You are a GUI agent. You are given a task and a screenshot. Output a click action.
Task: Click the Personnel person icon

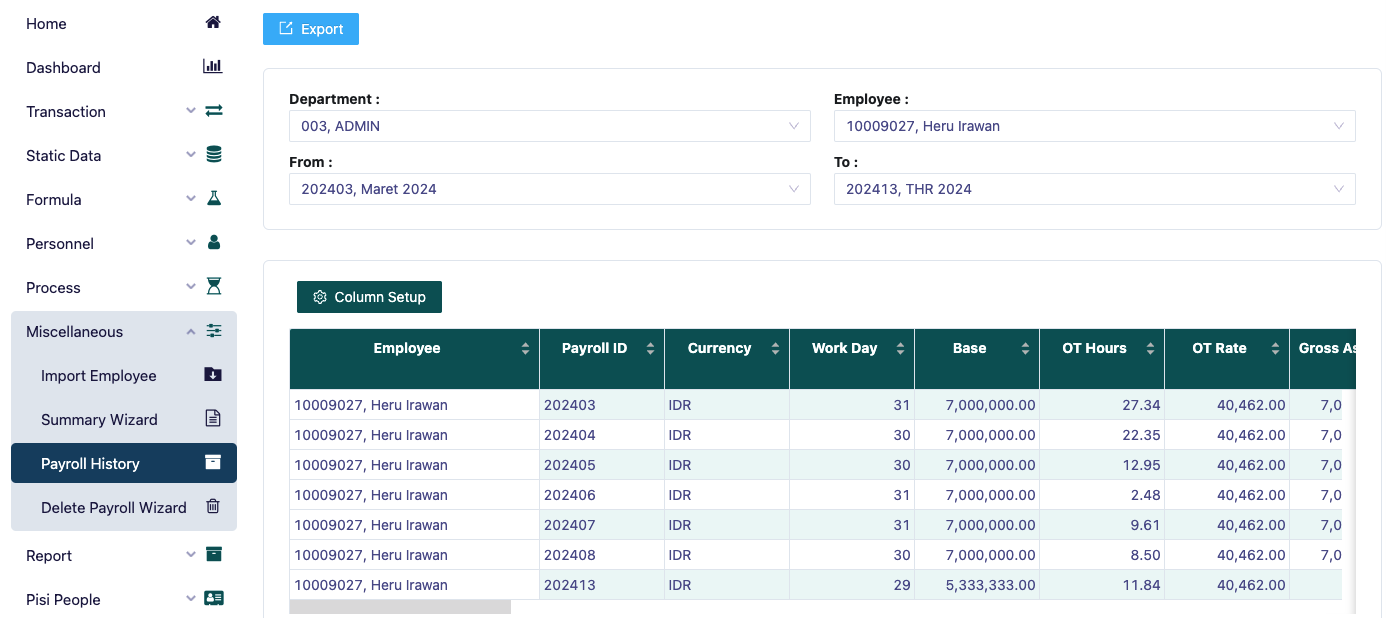pyautogui.click(x=213, y=242)
